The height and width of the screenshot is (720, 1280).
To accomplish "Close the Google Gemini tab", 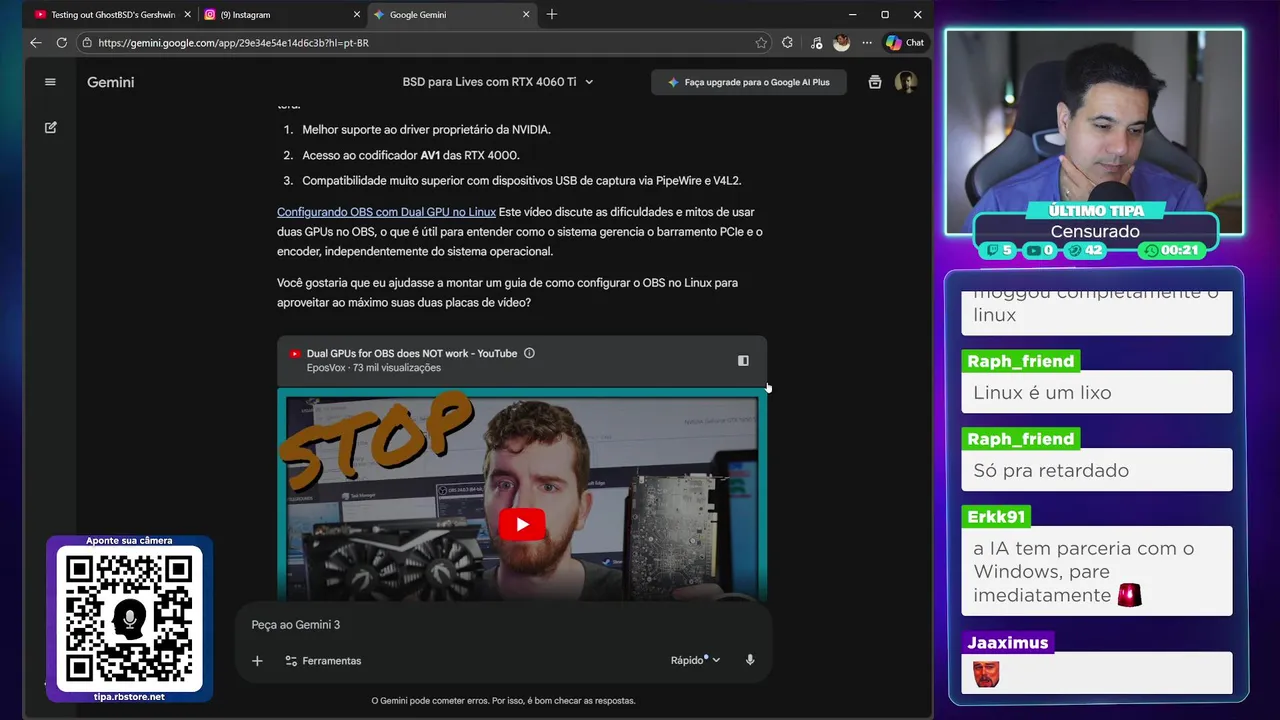I will 527,15.
